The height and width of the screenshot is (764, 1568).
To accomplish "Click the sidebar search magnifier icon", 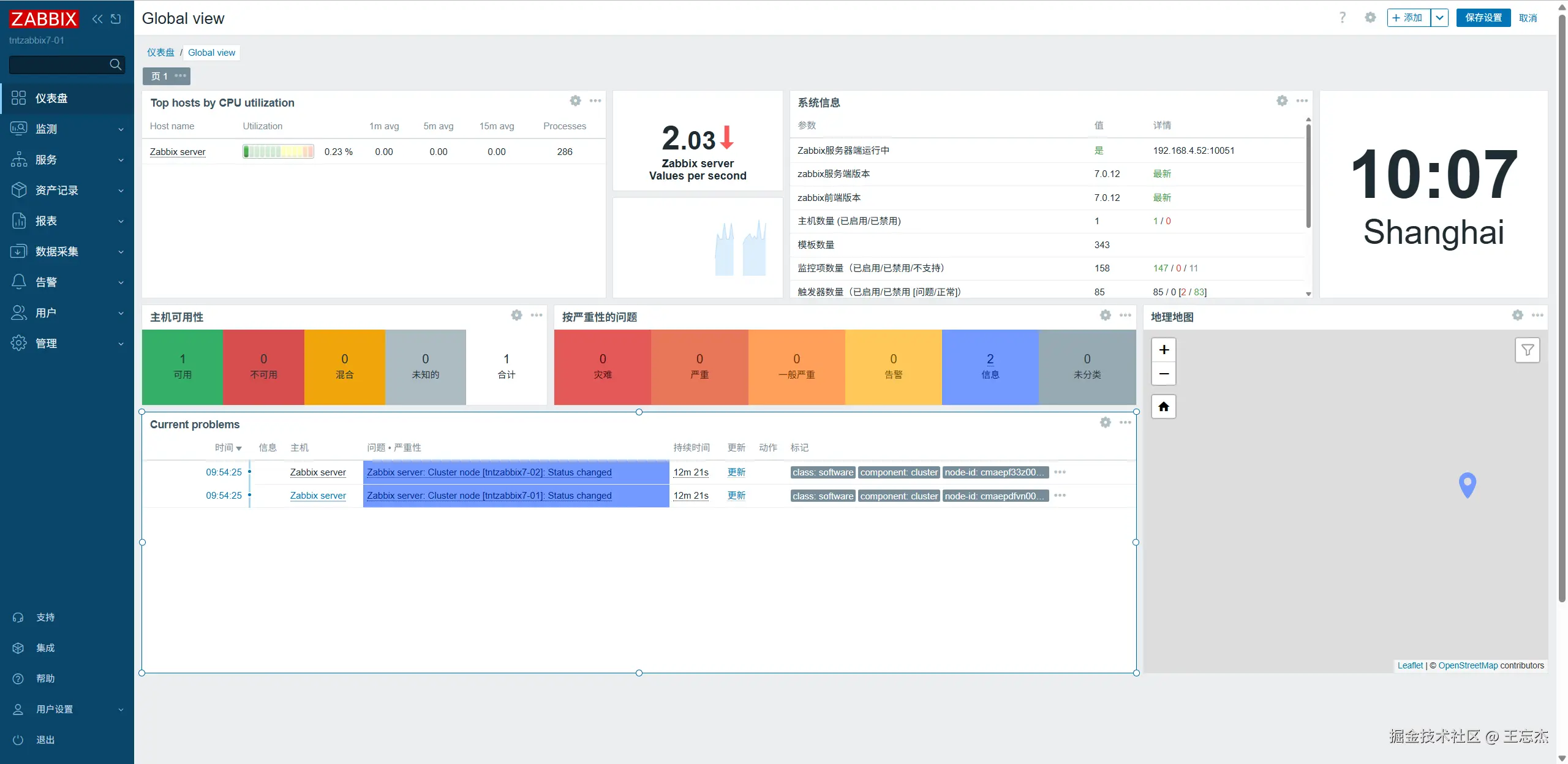I will [x=115, y=64].
